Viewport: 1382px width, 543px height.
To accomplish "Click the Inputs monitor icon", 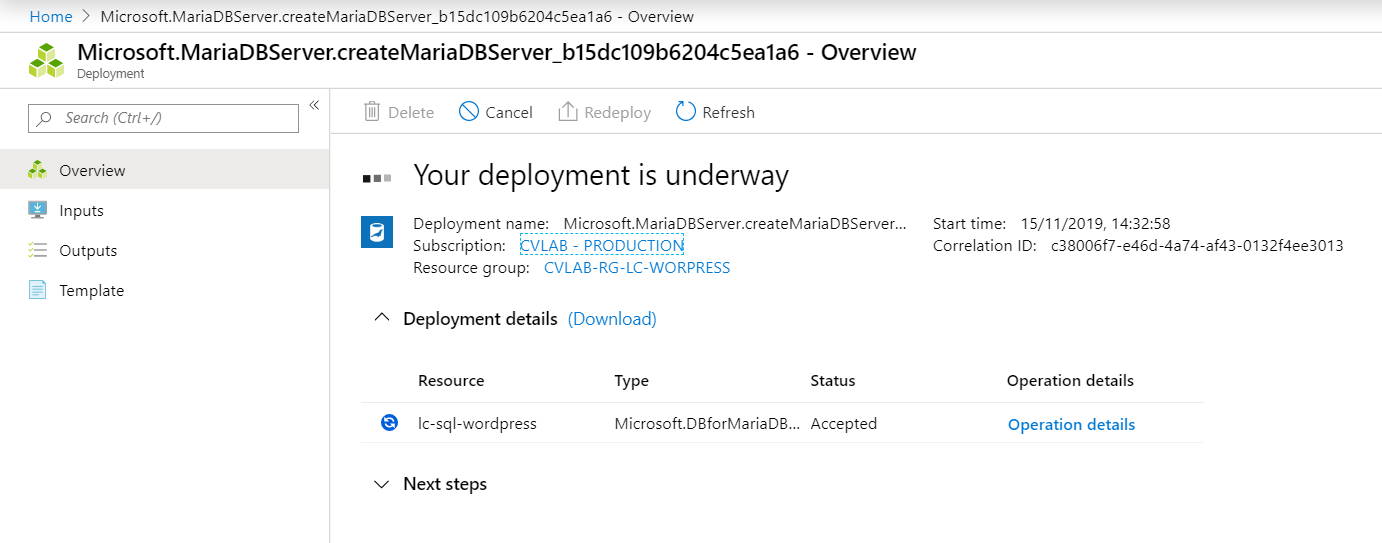I will pos(38,210).
